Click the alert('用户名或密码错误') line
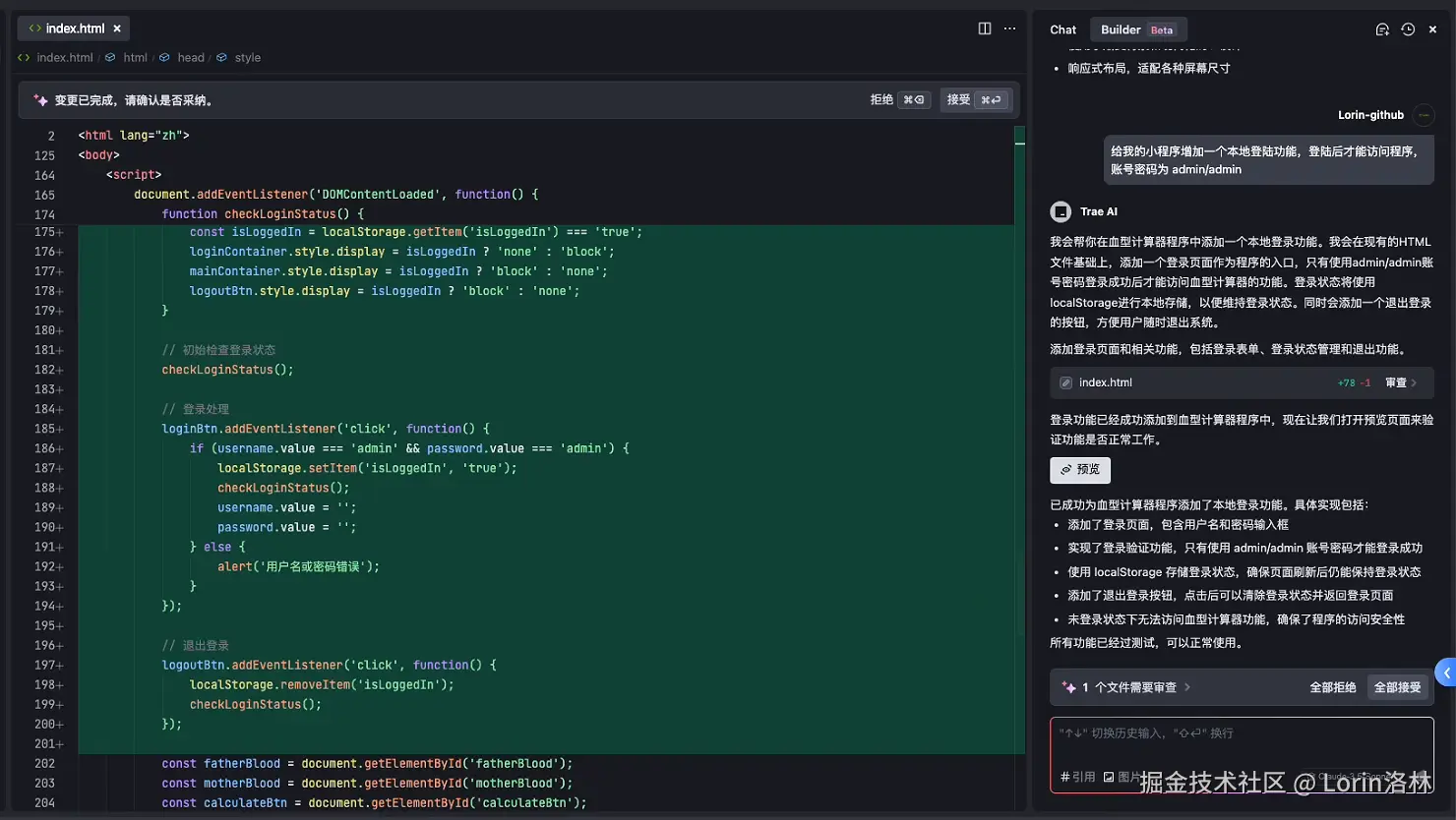This screenshot has width=1456, height=820. coord(298,566)
